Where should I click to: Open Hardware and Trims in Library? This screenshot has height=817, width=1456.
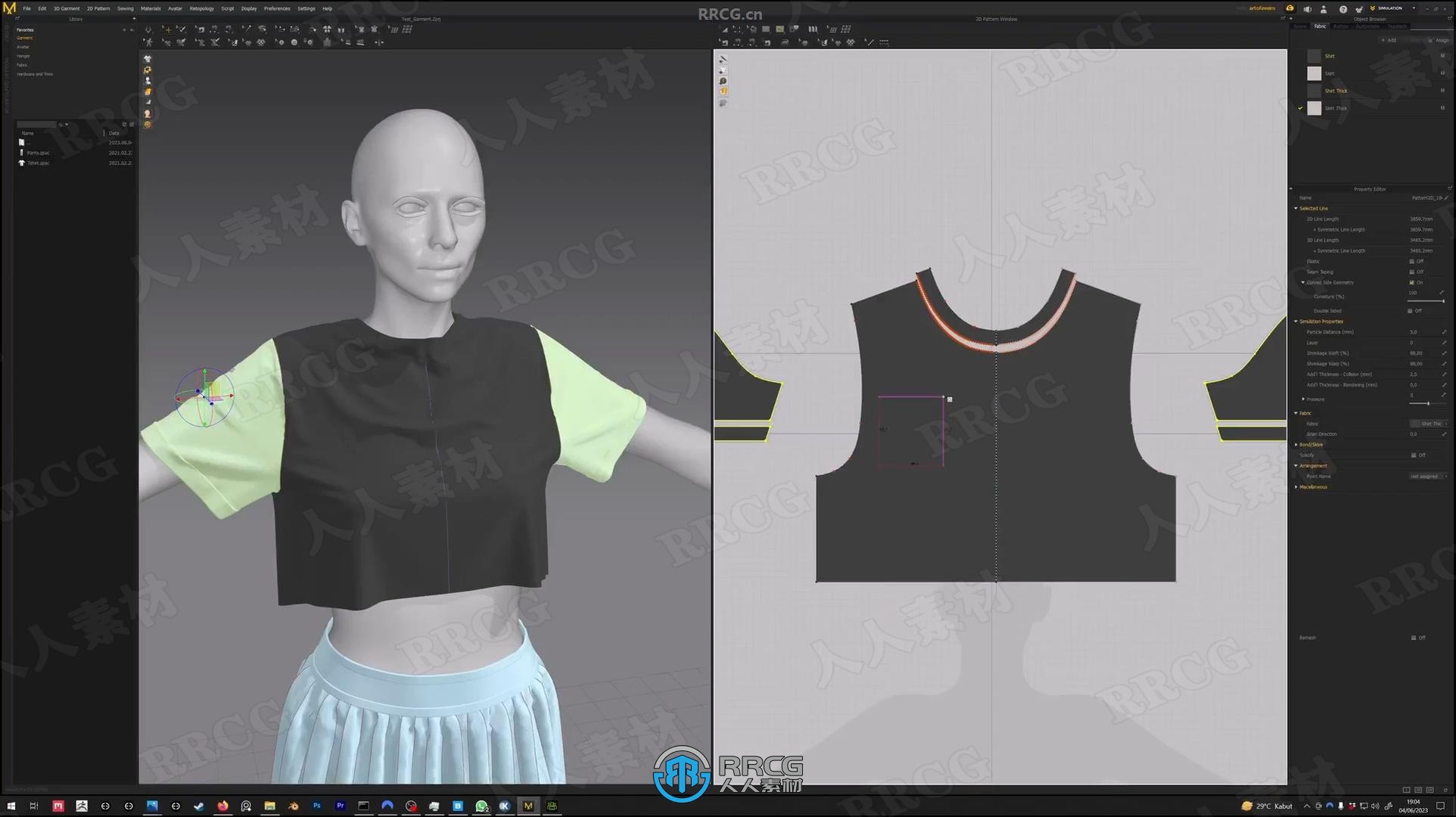35,74
